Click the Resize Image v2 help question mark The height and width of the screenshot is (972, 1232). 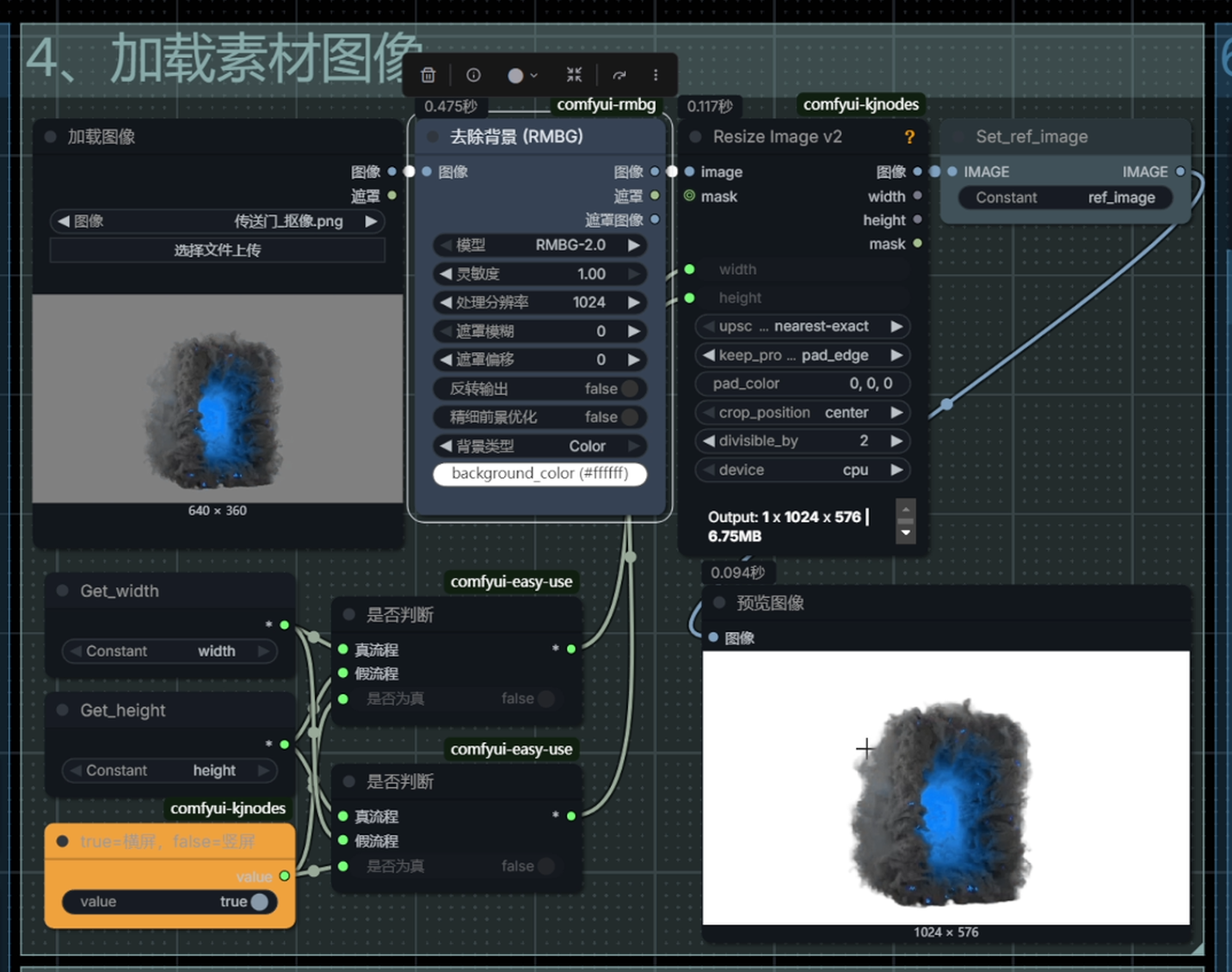click(909, 137)
